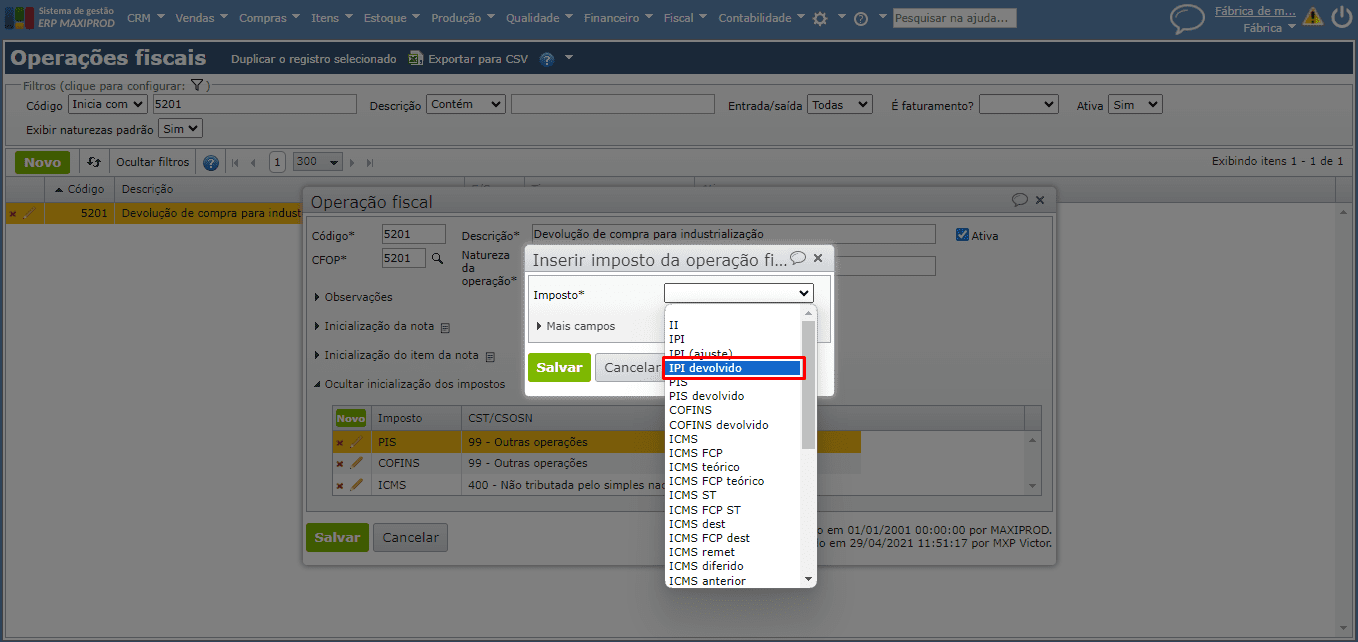Viewport: 1358px width, 642px height.
Task: Expand Mais campos section
Action: 576,326
